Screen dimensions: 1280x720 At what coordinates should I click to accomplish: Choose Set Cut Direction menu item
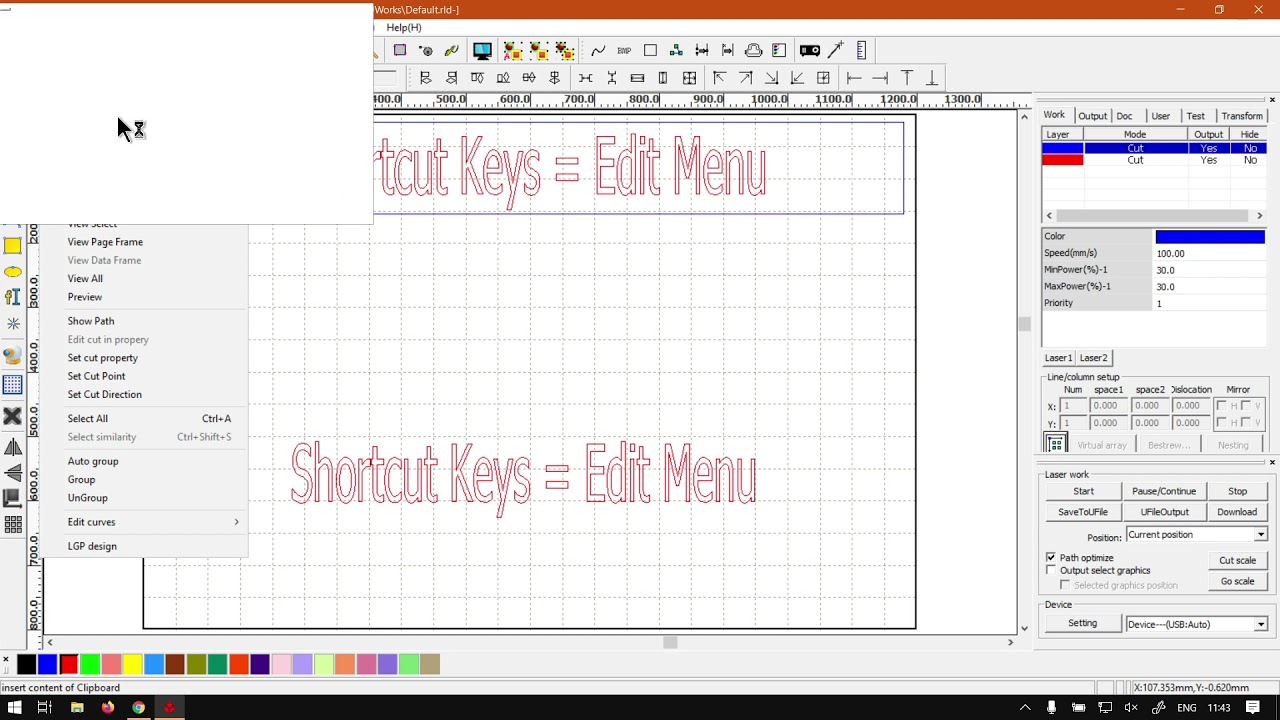point(105,394)
